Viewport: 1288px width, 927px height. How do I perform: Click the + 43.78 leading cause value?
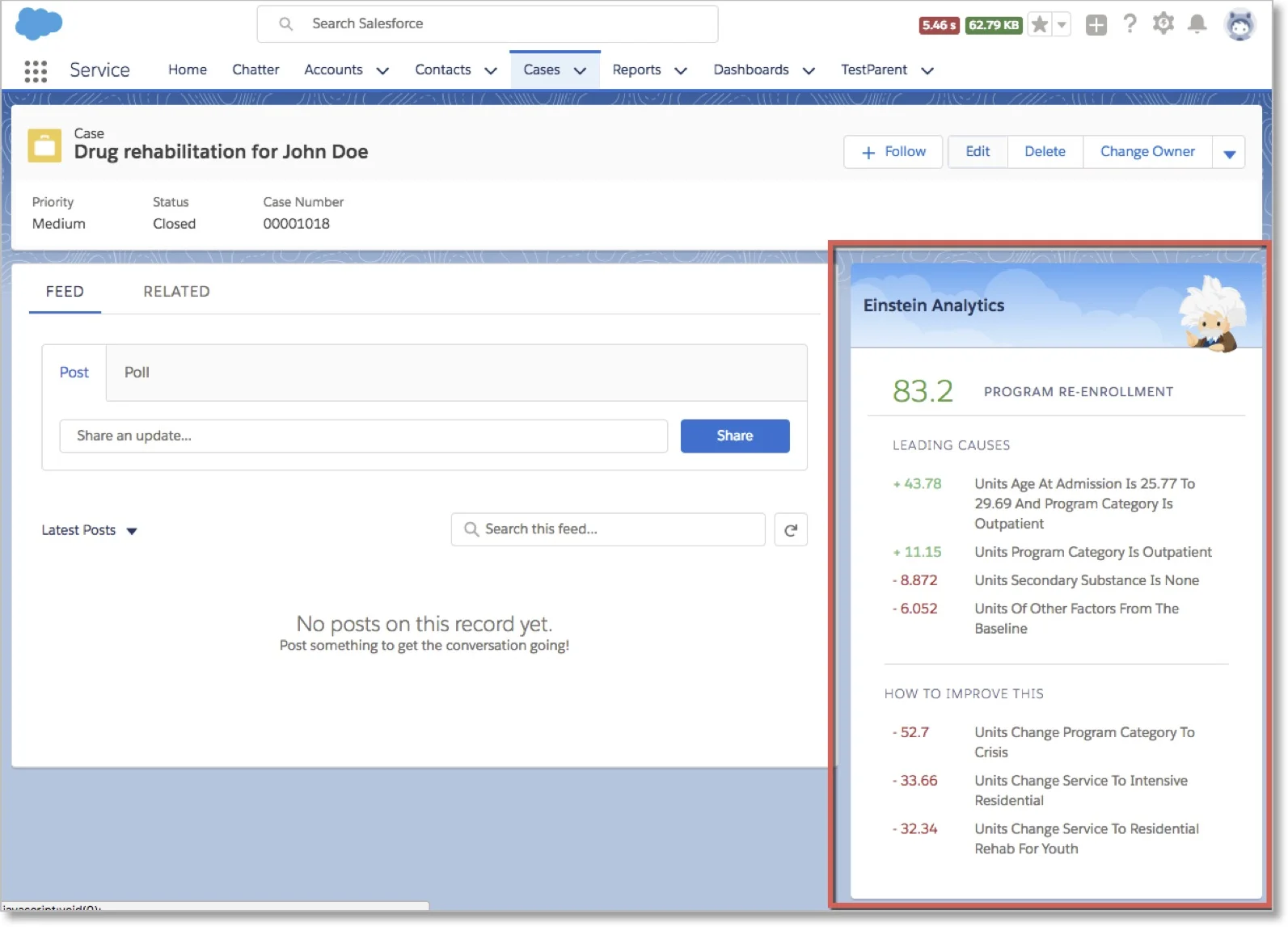click(x=917, y=484)
